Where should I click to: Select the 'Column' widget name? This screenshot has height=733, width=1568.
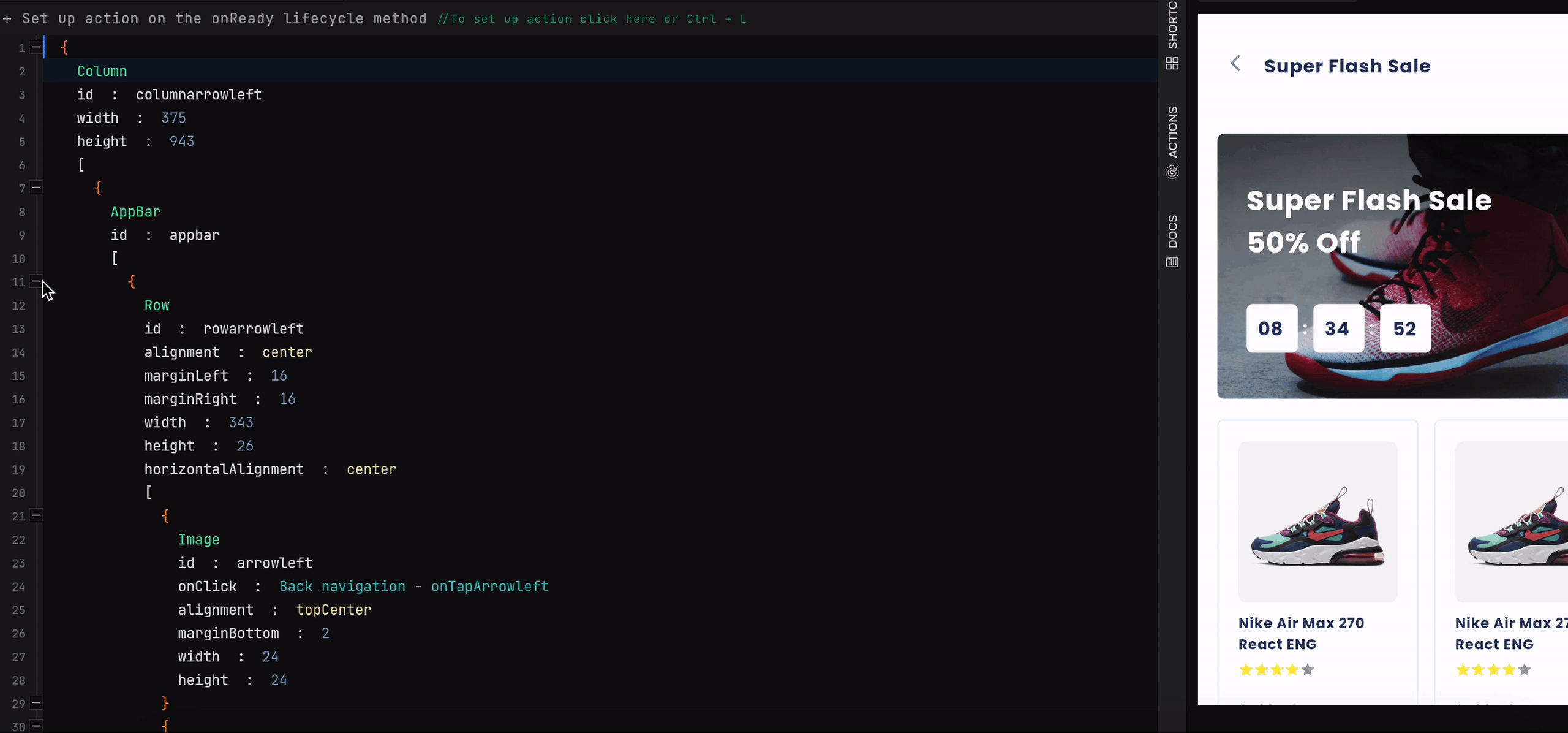(x=102, y=71)
